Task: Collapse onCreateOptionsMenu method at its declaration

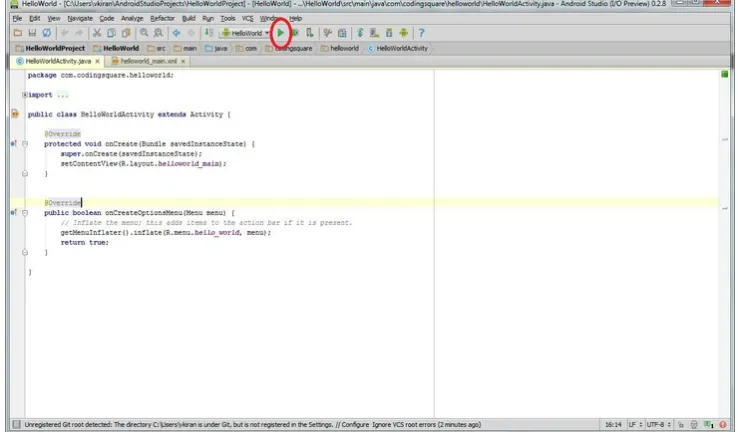Action: [x=25, y=213]
